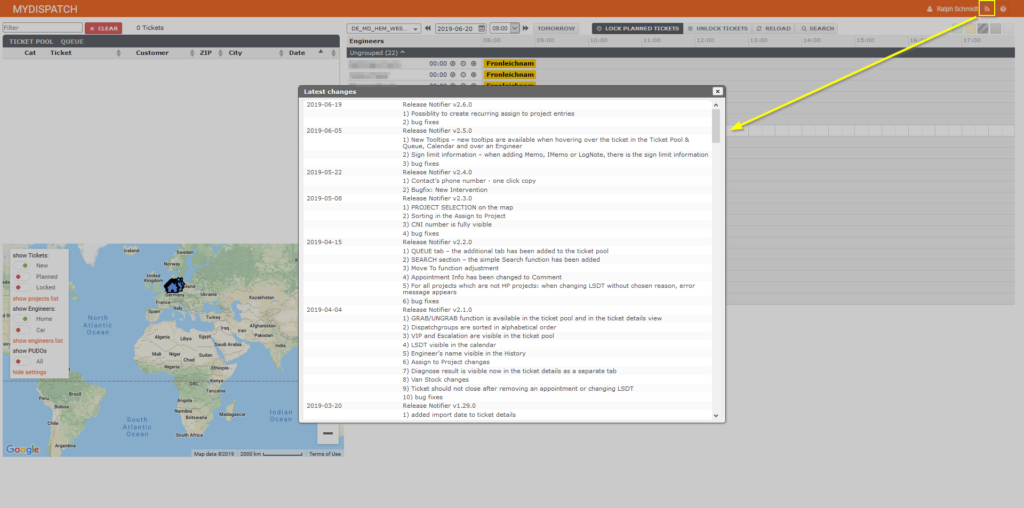Click hide settings on the map
Screen dimensions: 1024x508
point(29,372)
